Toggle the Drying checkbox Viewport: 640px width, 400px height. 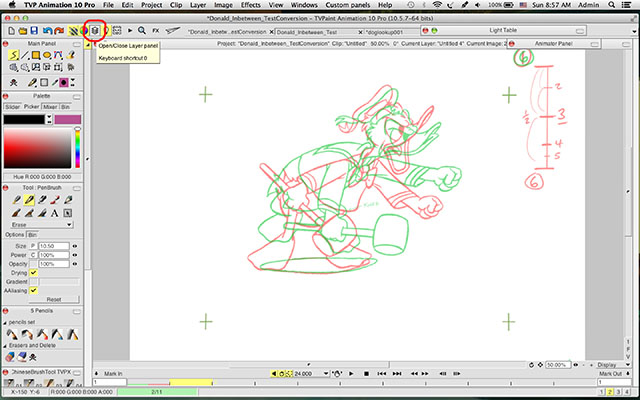pos(34,273)
